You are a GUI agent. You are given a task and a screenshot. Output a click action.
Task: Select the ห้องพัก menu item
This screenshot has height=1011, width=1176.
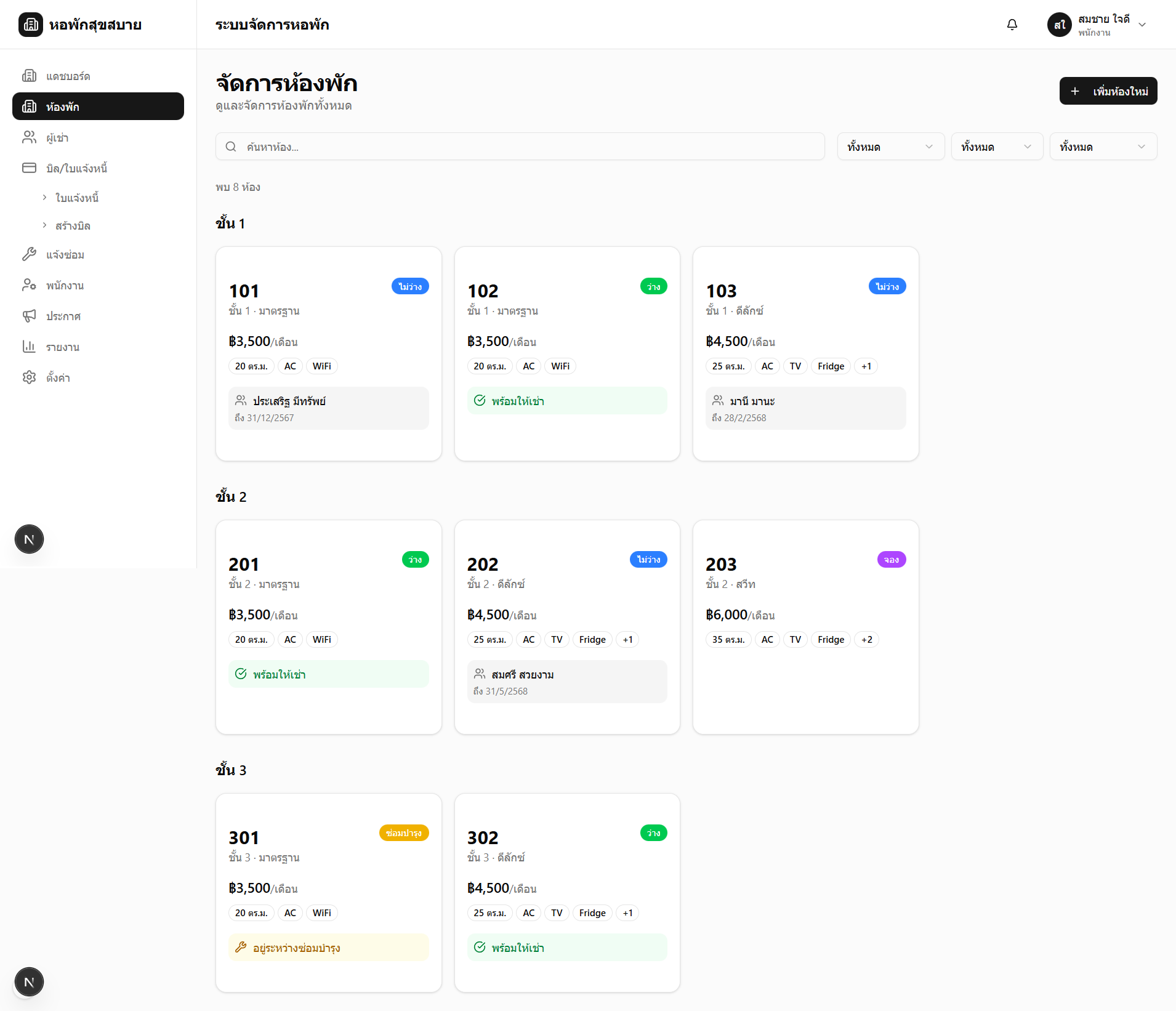98,107
